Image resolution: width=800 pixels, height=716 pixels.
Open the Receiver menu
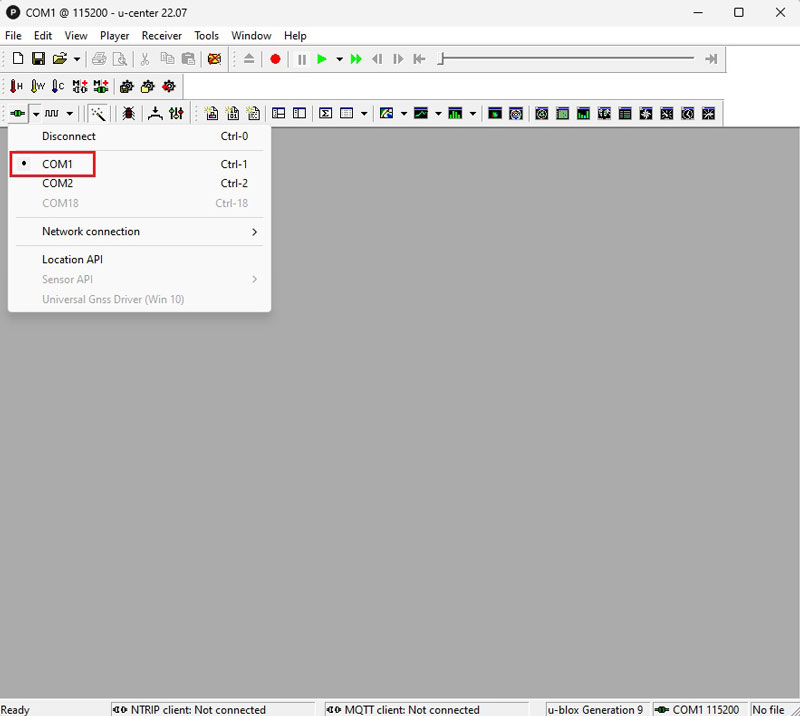pos(161,36)
